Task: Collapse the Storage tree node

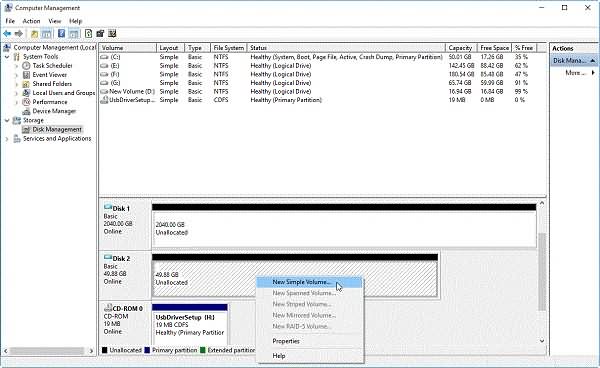Action: point(7,120)
